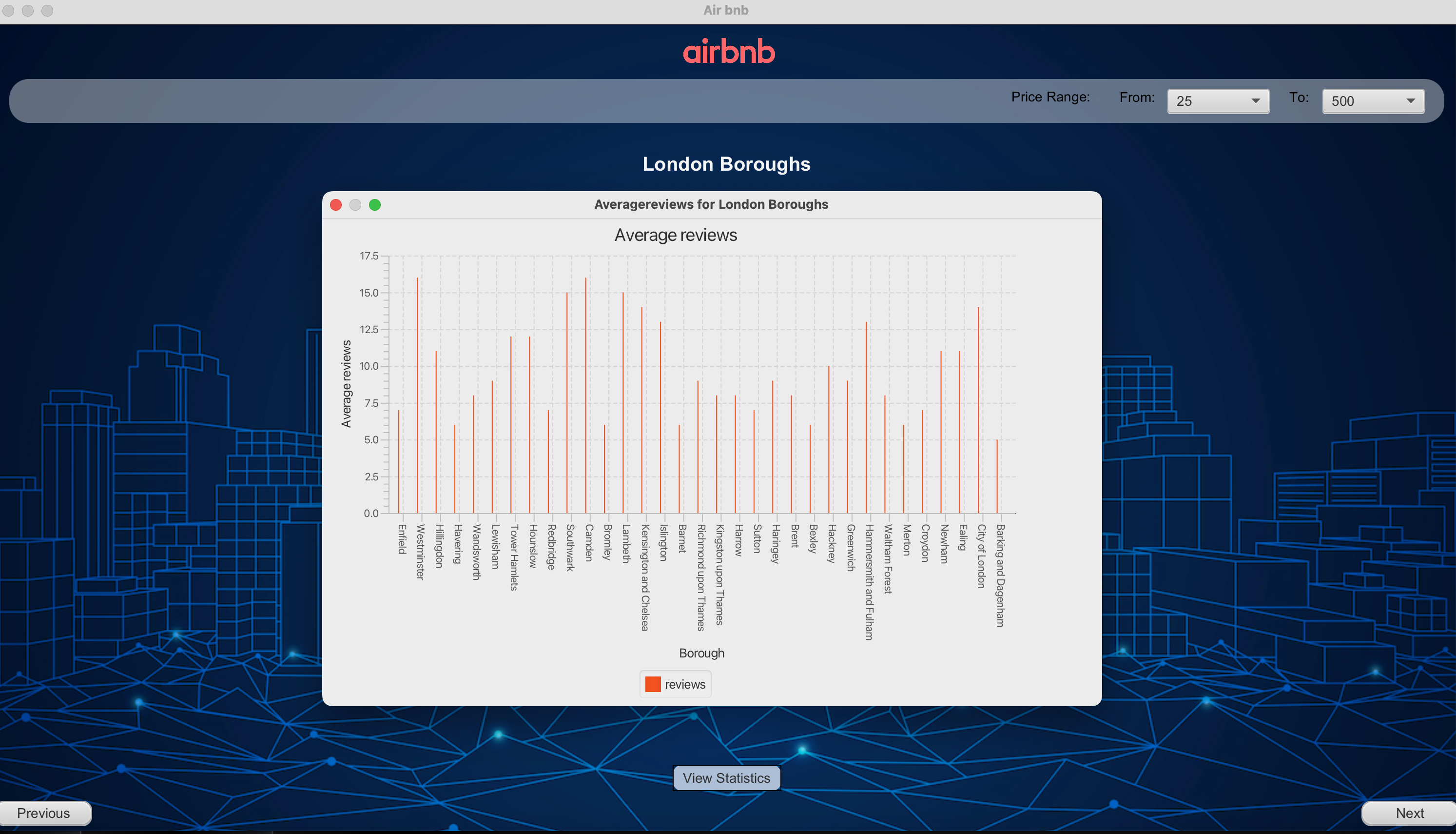
Task: Click the airbnb logo
Action: coord(728,52)
